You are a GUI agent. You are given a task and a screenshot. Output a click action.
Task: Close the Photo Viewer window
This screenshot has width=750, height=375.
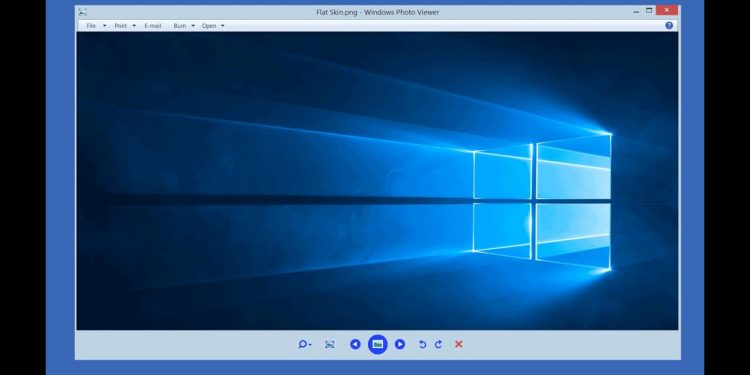point(667,10)
